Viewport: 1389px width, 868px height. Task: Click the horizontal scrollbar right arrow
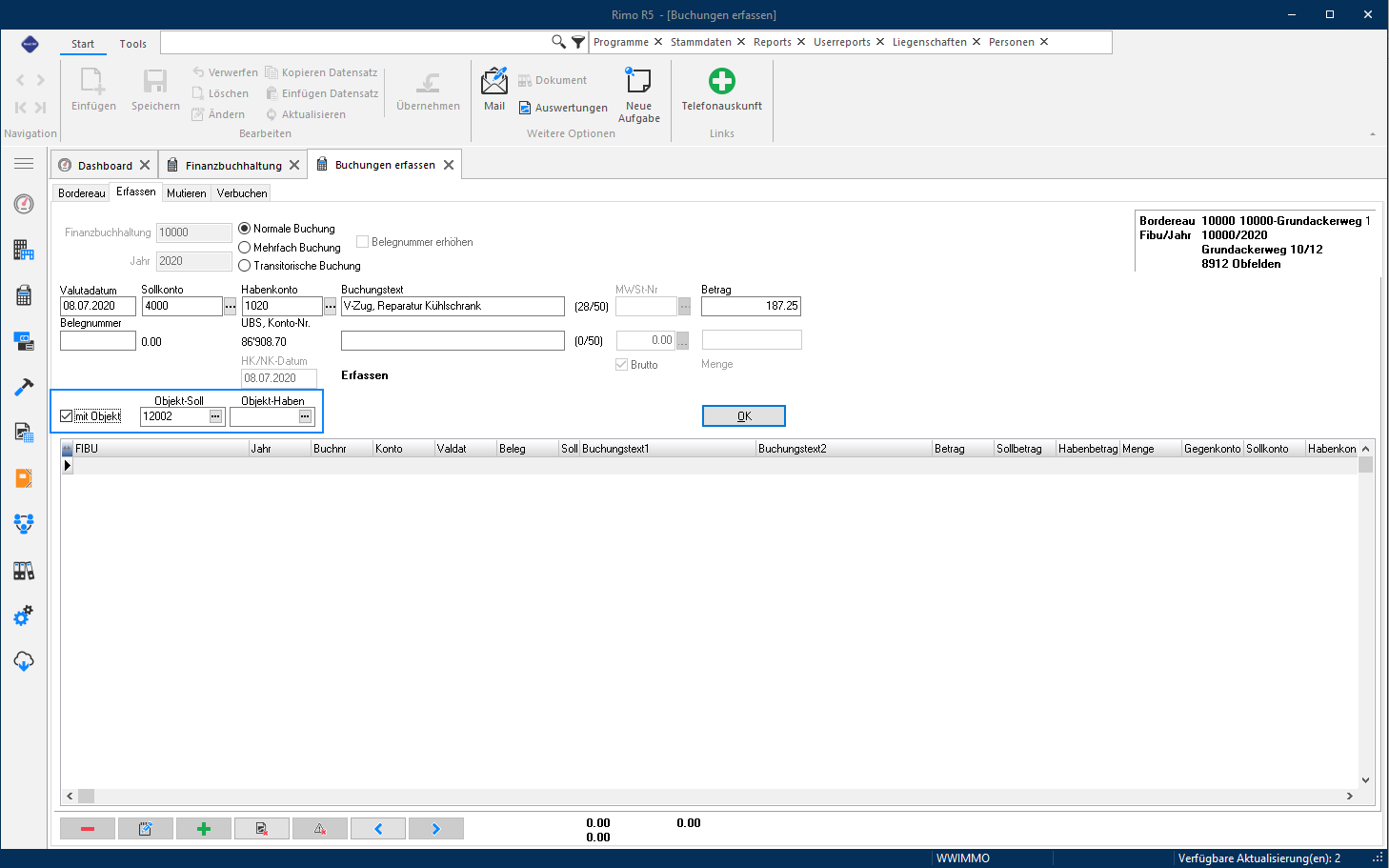(1349, 796)
